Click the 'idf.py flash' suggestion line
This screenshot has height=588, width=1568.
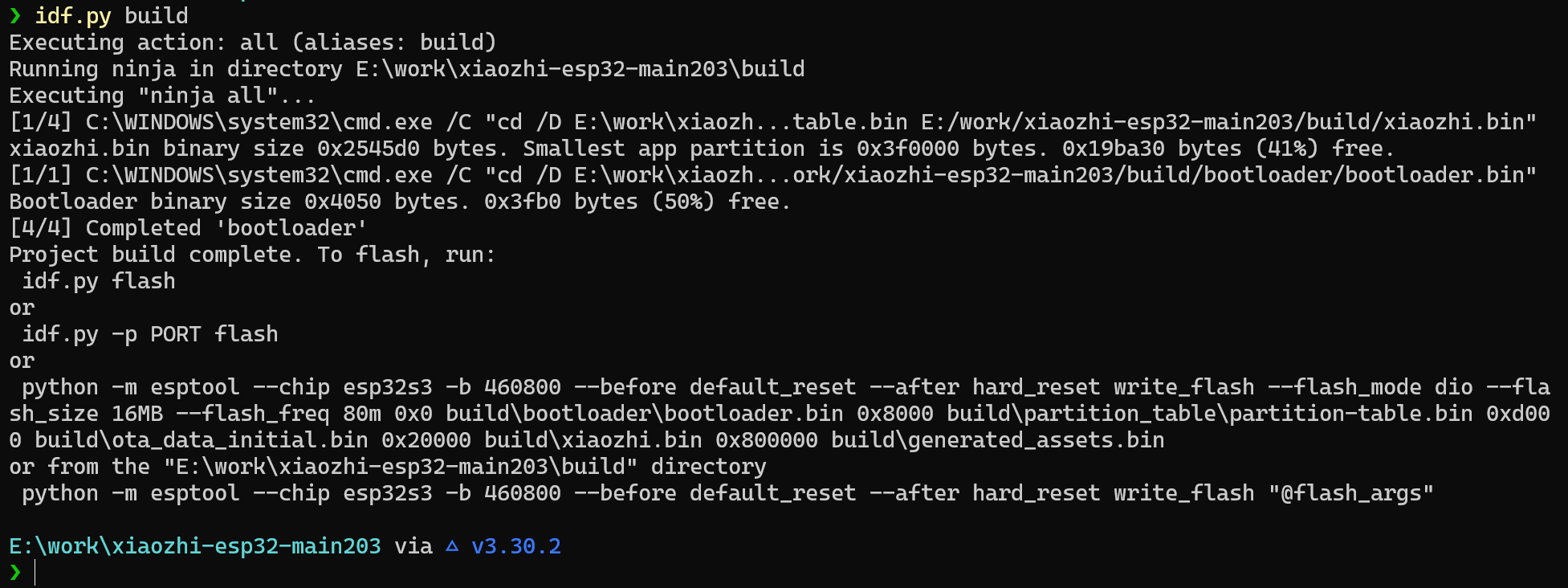click(98, 281)
